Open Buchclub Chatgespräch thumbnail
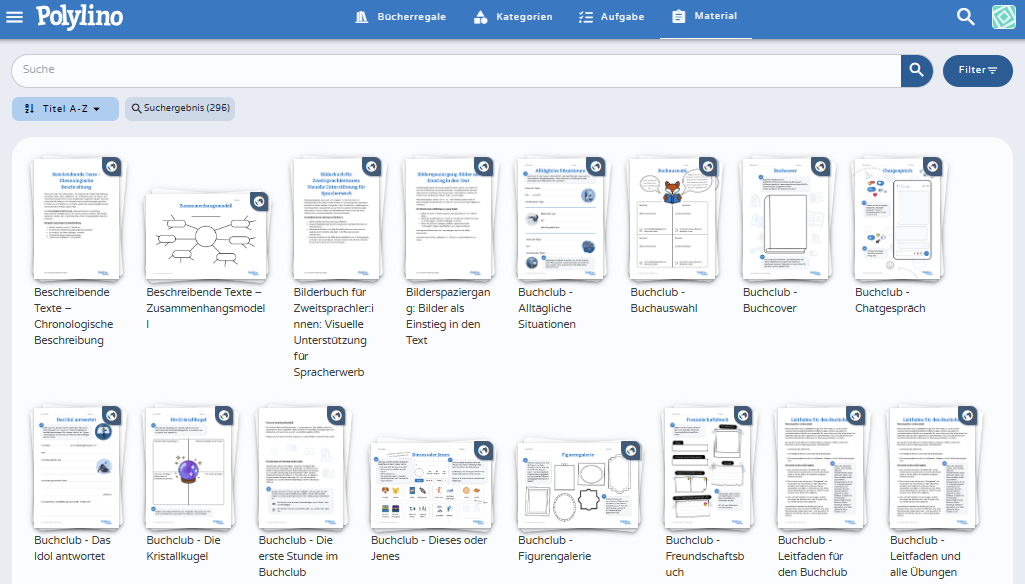 point(899,219)
